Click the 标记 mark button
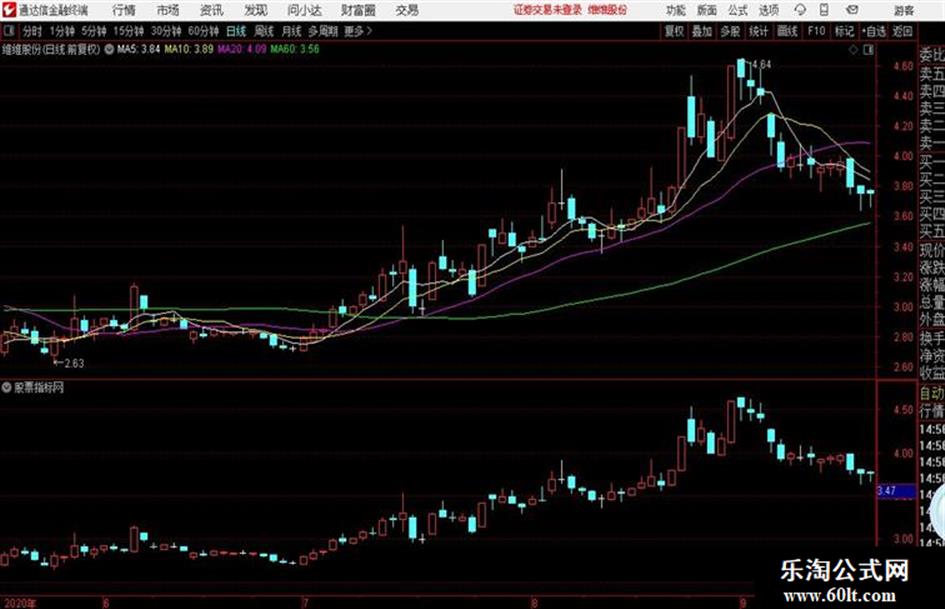This screenshot has width=945, height=609. (844, 31)
